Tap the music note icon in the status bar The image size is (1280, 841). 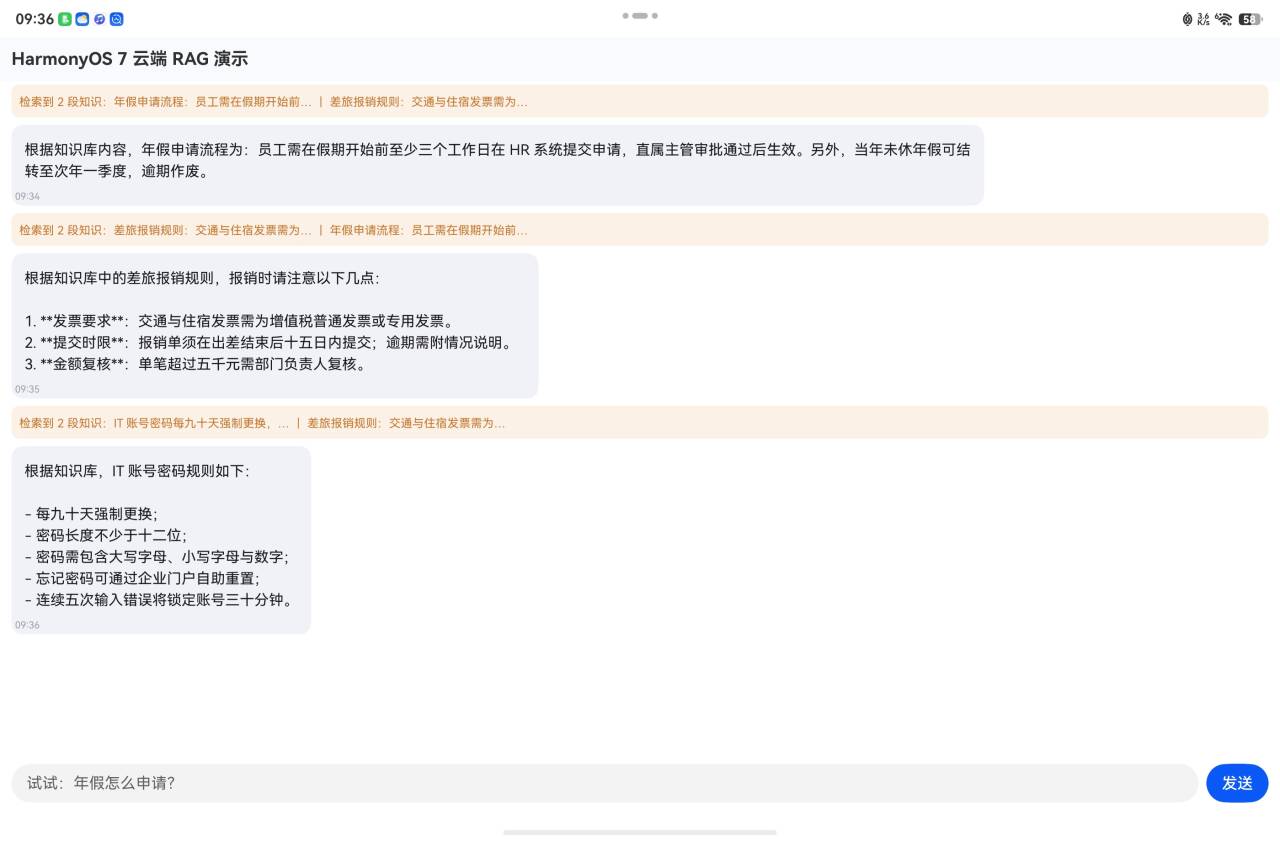point(99,19)
